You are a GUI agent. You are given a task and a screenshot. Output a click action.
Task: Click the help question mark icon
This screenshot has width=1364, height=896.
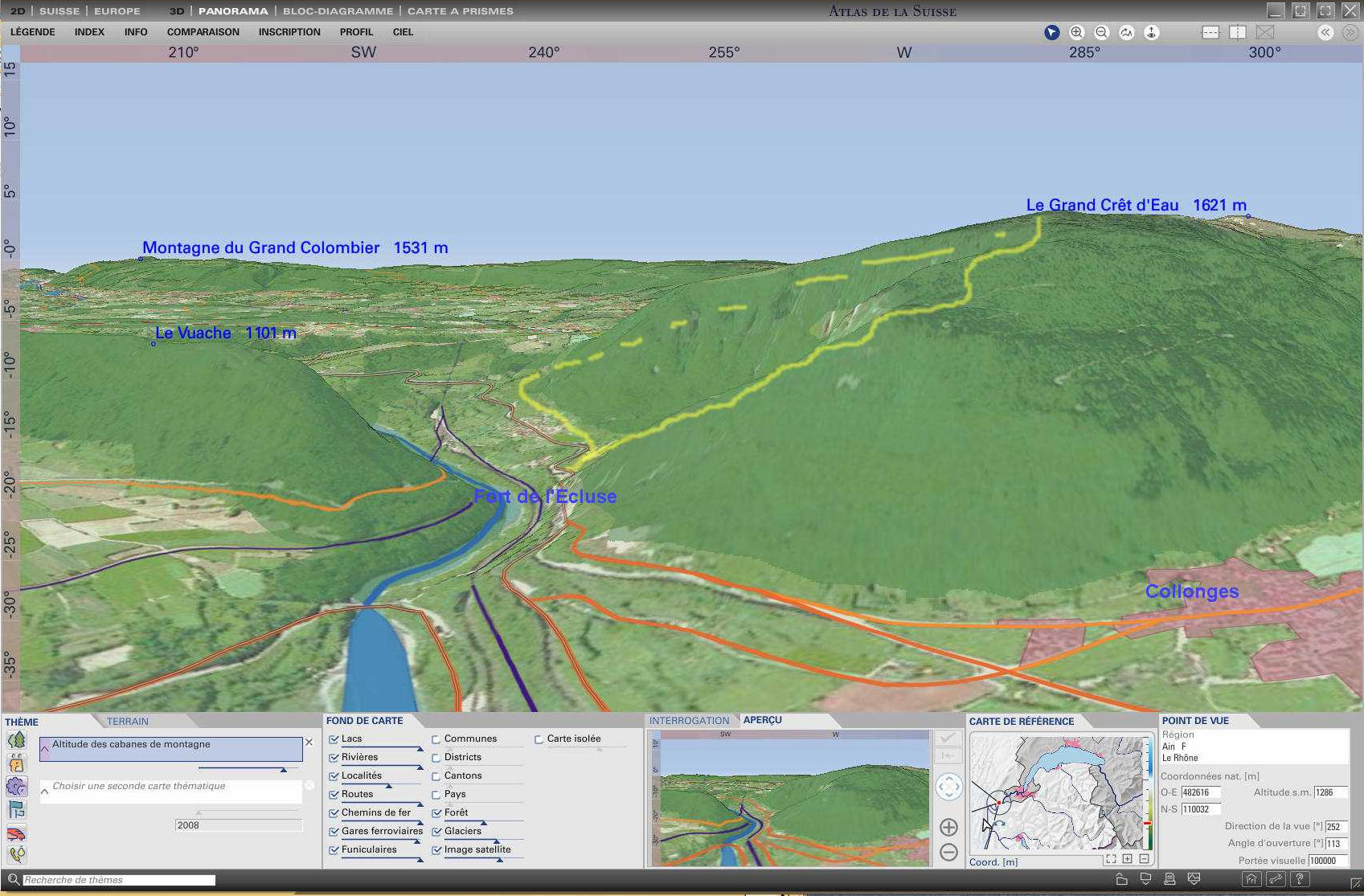pyautogui.click(x=1299, y=879)
